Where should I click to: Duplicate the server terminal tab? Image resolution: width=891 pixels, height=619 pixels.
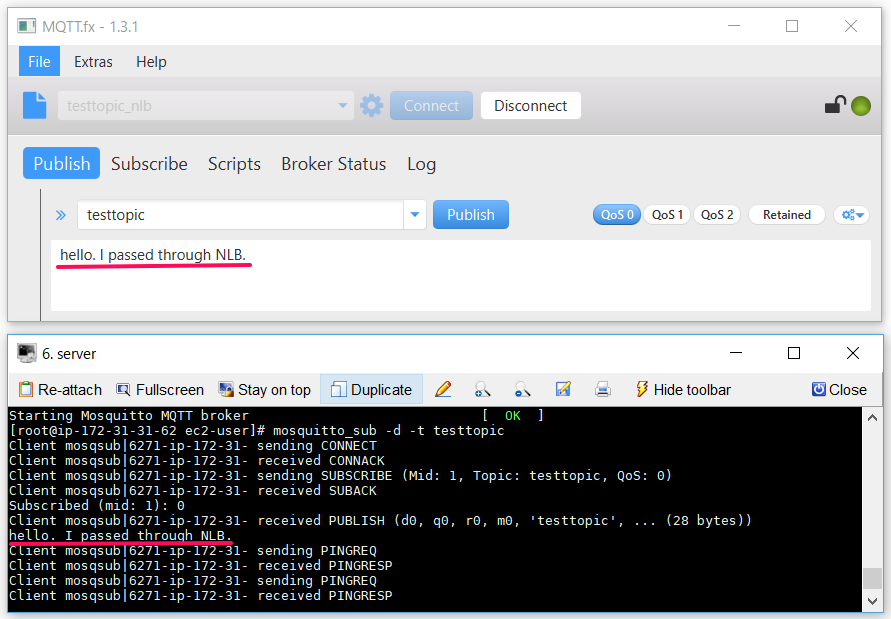click(371, 390)
